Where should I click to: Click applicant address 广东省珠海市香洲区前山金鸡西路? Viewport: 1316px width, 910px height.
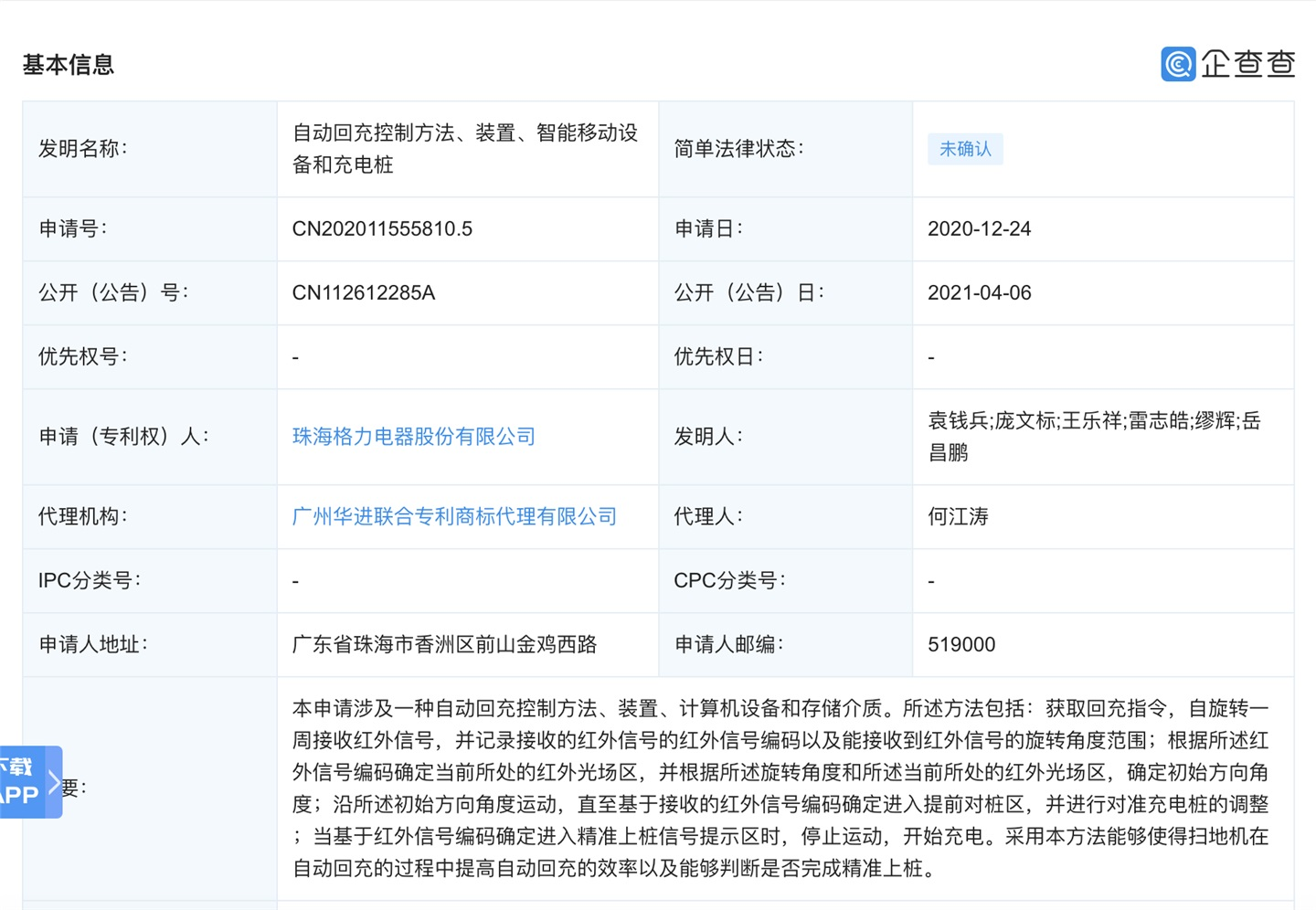[x=444, y=645]
